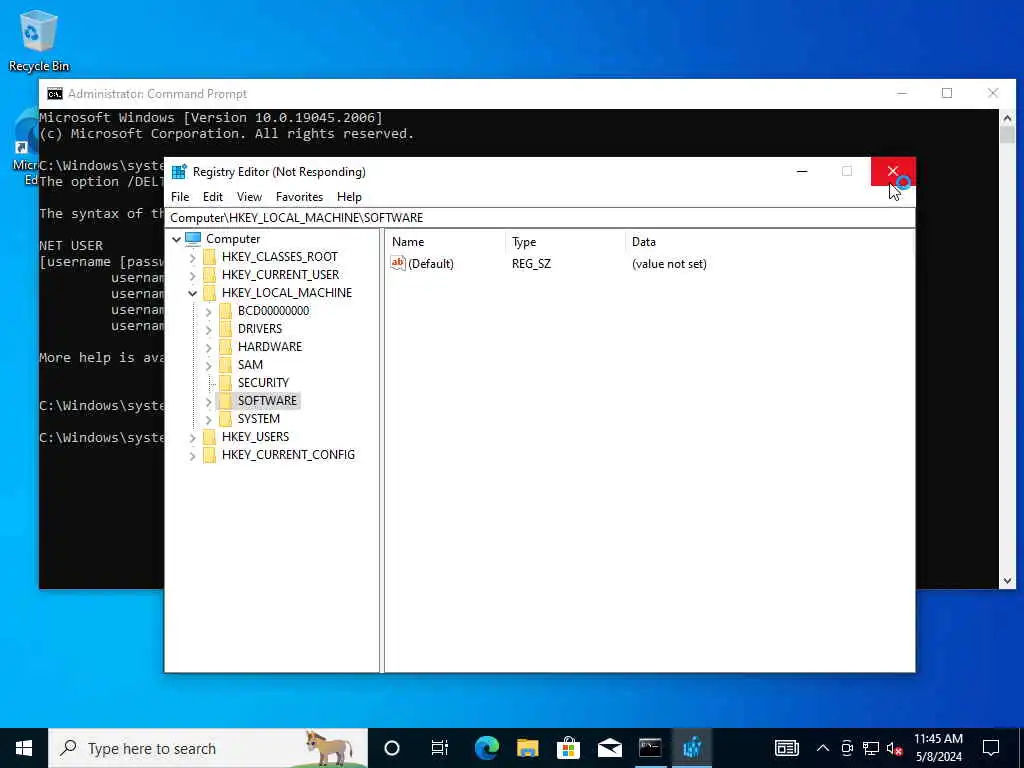
Task: Open the Mail app from the taskbar
Action: click(x=609, y=748)
